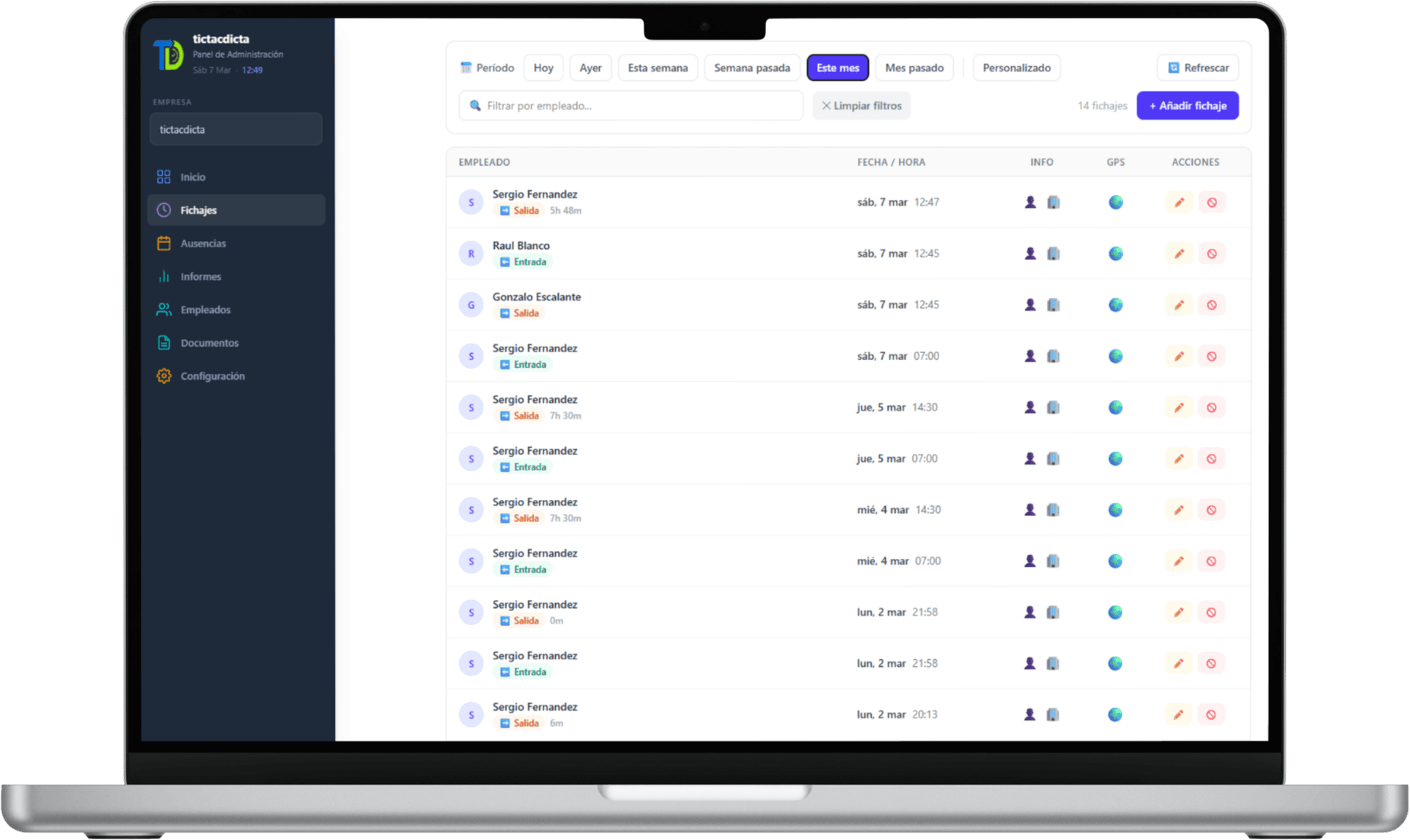Image resolution: width=1410 pixels, height=840 pixels.
Task: Go to Empleados in sidebar menu
Action: [x=206, y=310]
